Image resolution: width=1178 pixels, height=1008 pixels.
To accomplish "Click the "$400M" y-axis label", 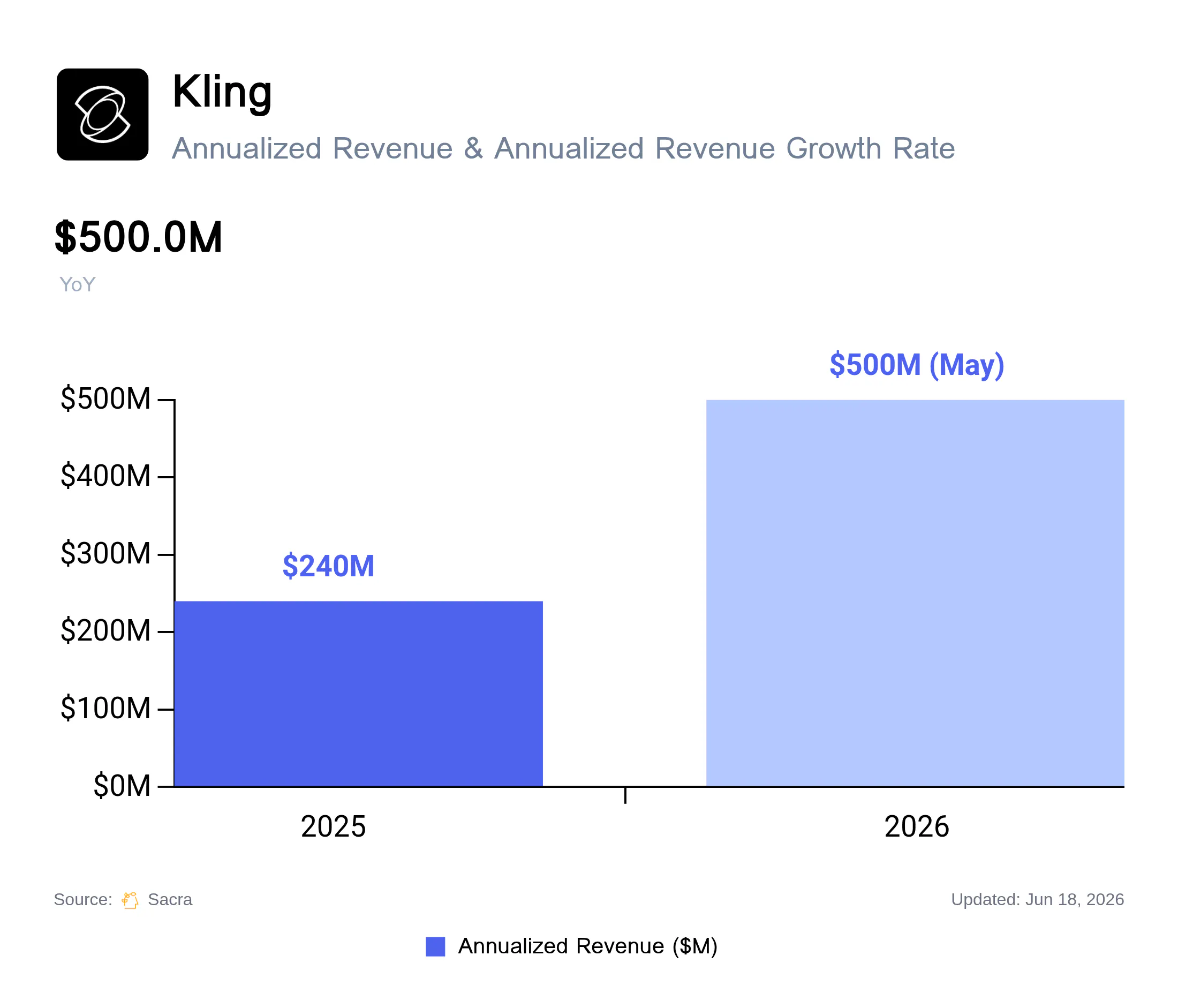I will [x=105, y=475].
